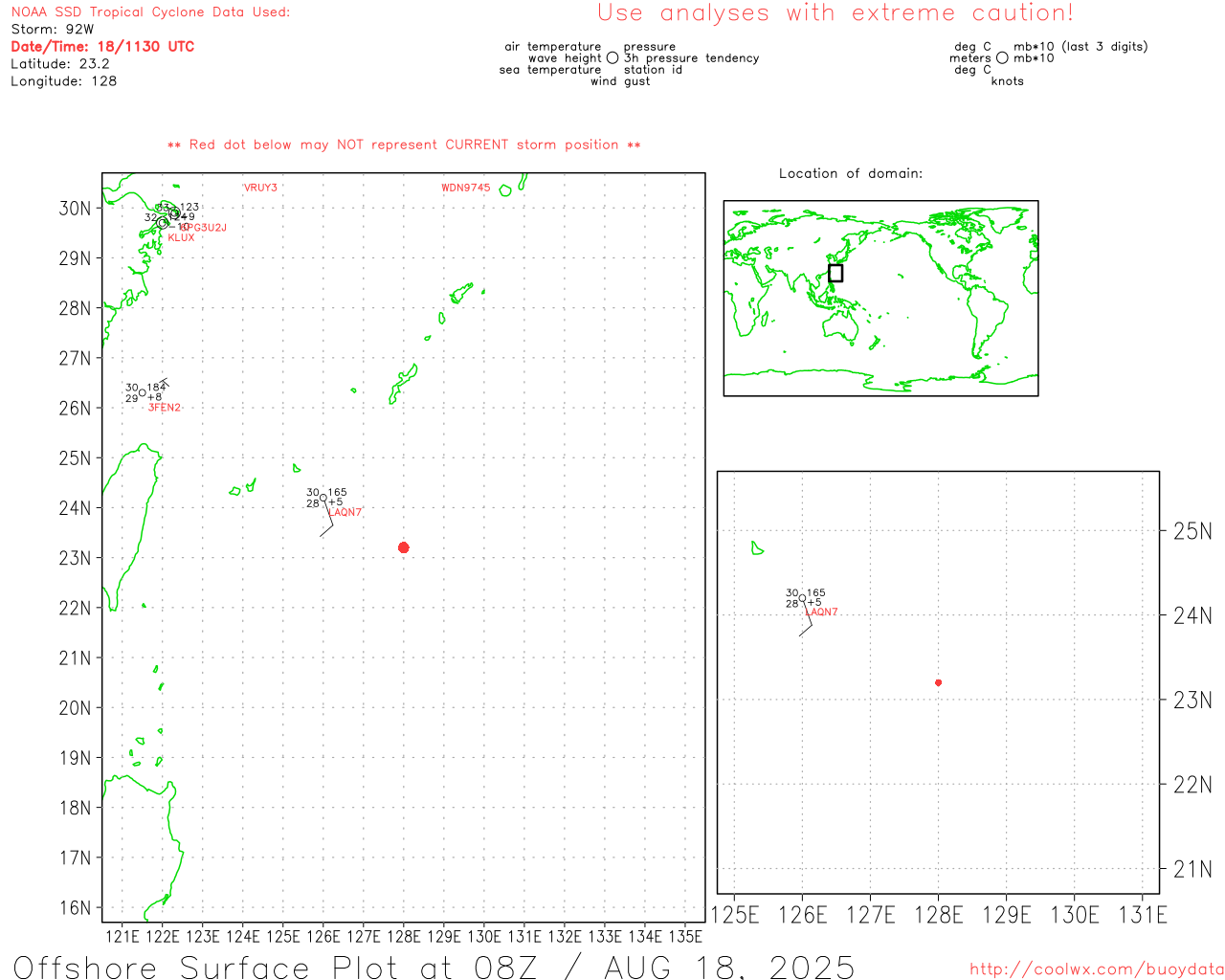The height and width of the screenshot is (980, 1225).
Task: Click the Storm: 92W label
Action: click(x=53, y=29)
